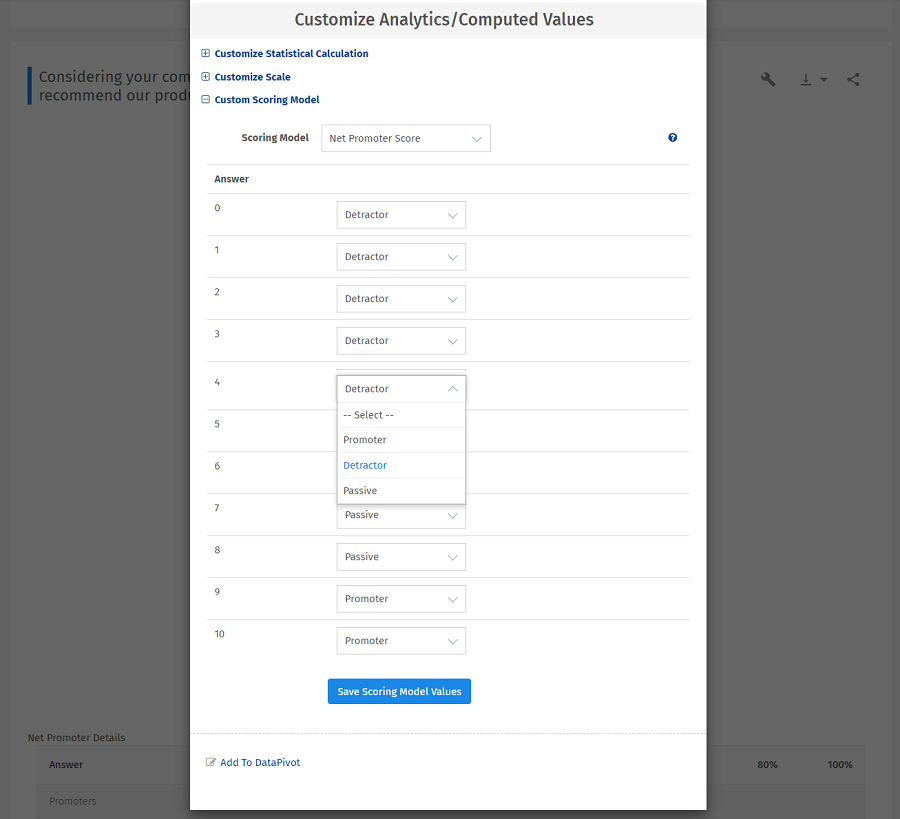Collapse Custom Scoring Model with the minus icon

(206, 100)
